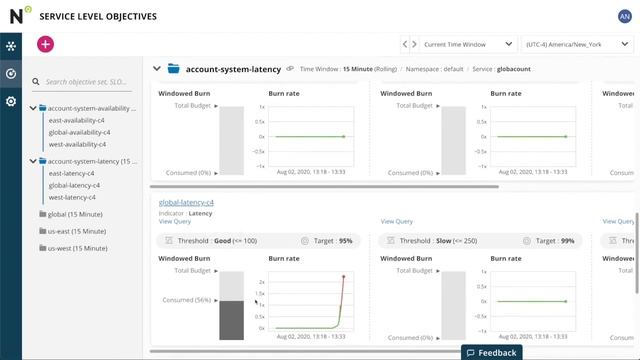Select global-latency-c4 in the tree

point(74,185)
